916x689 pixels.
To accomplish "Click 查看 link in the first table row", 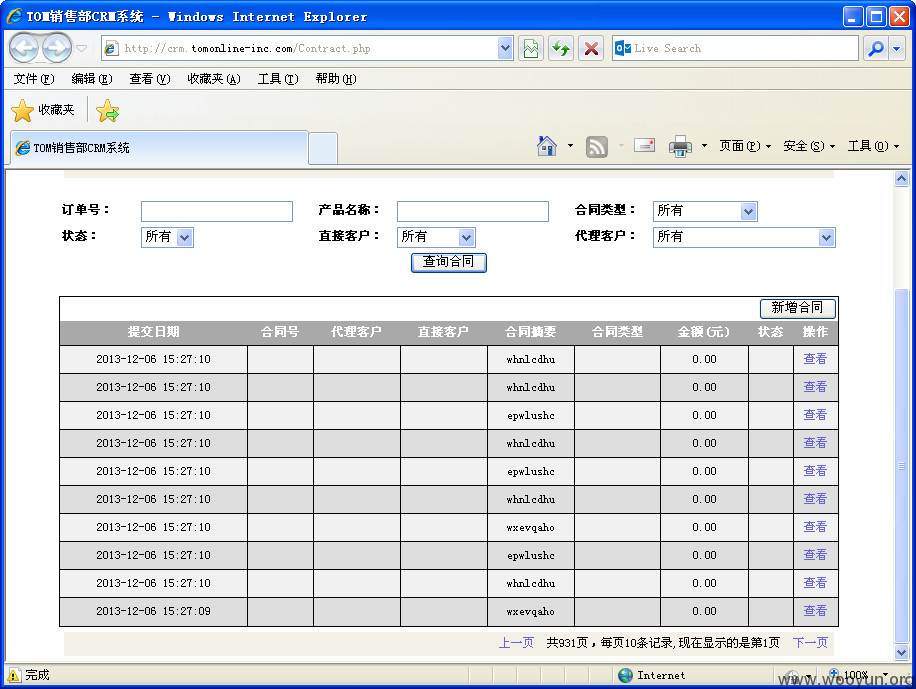I will point(815,359).
